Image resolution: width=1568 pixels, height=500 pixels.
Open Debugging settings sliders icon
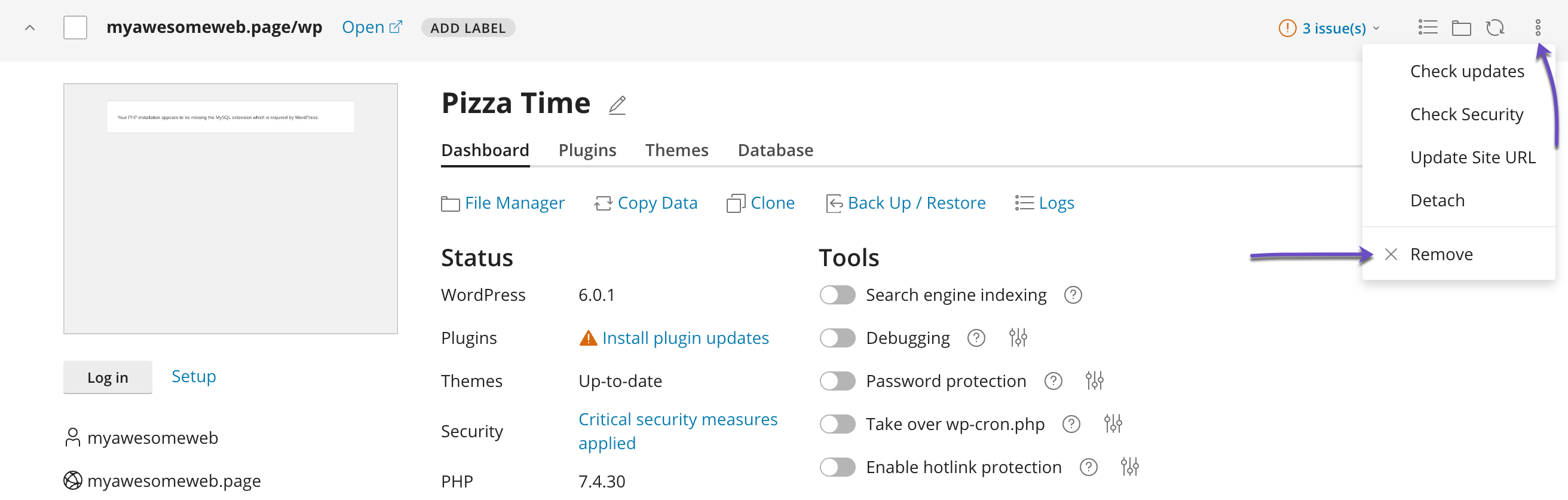click(x=1018, y=337)
